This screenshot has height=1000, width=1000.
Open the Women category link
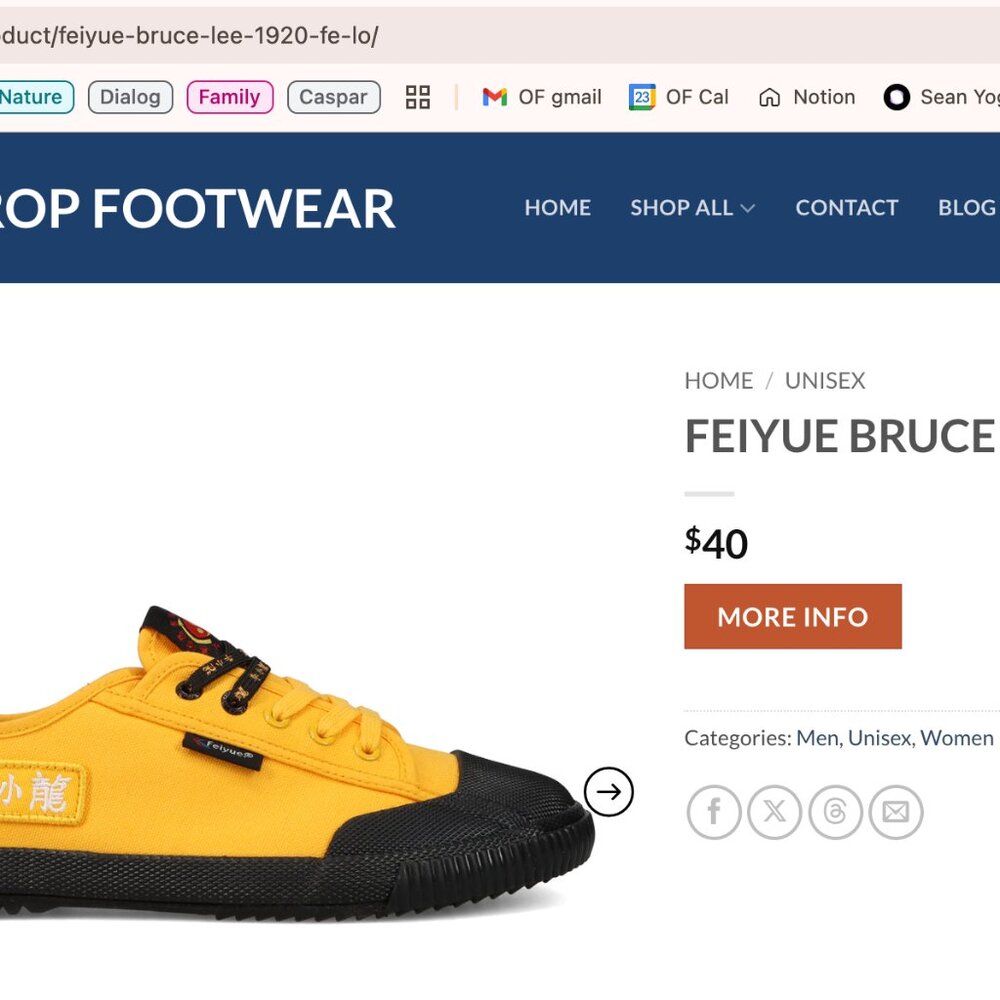pyautogui.click(x=958, y=738)
